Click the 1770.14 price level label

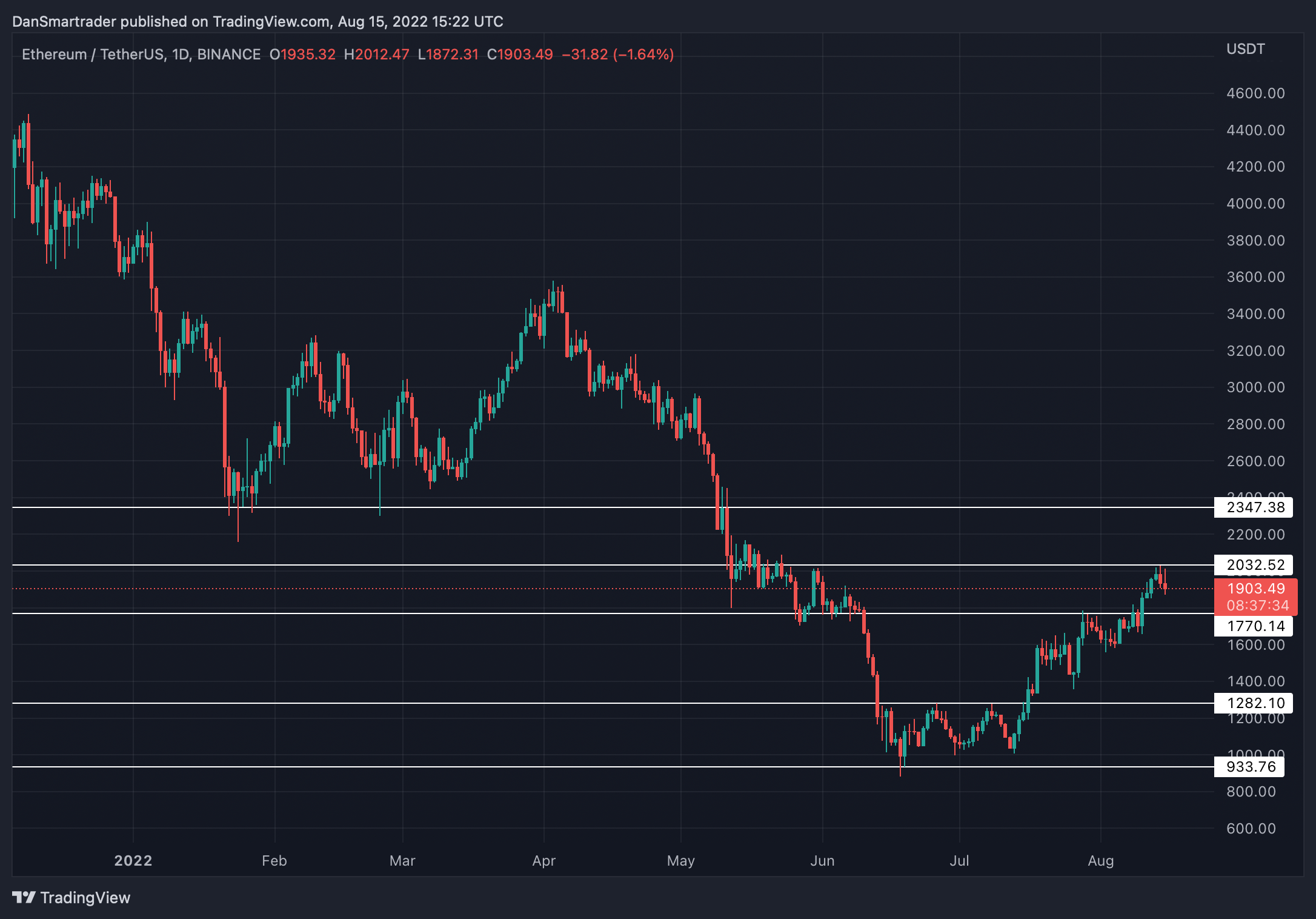(x=1253, y=626)
